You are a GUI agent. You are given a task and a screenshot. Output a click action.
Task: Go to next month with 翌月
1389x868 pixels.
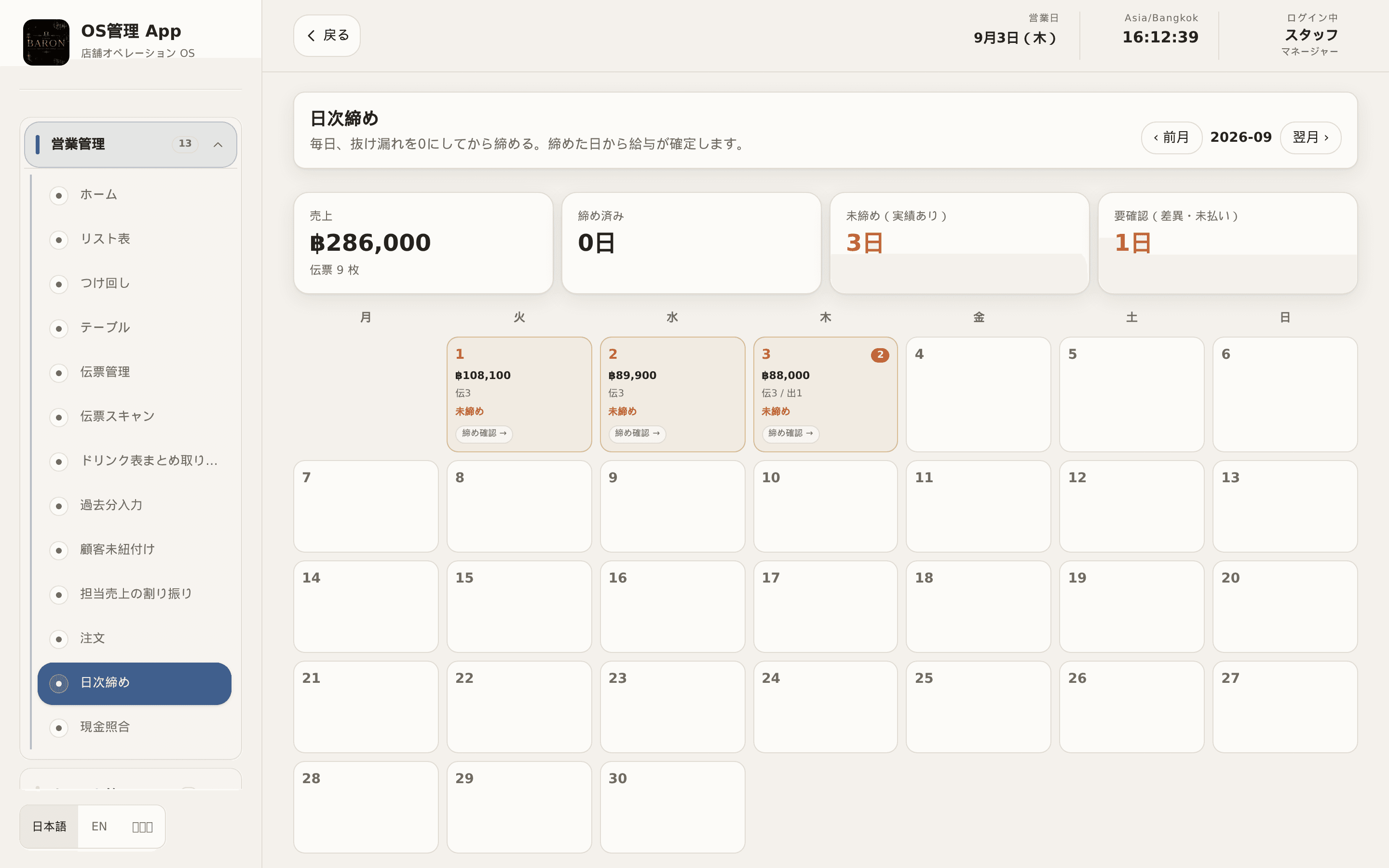coord(1310,138)
